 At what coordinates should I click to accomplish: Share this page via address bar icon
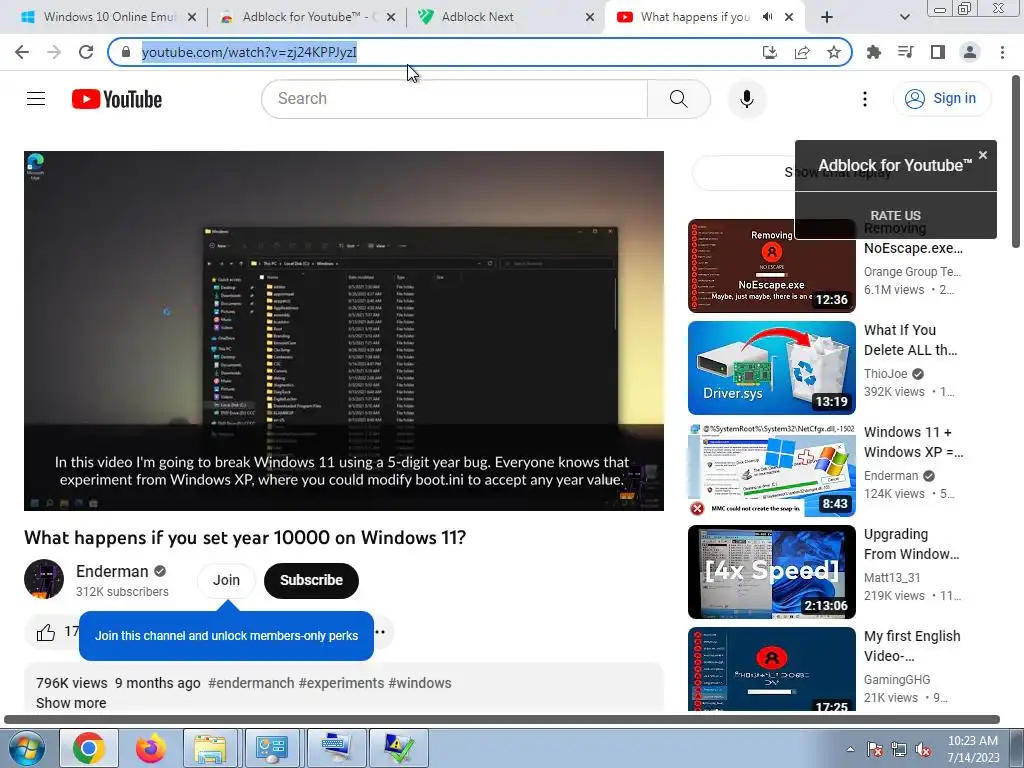click(802, 52)
